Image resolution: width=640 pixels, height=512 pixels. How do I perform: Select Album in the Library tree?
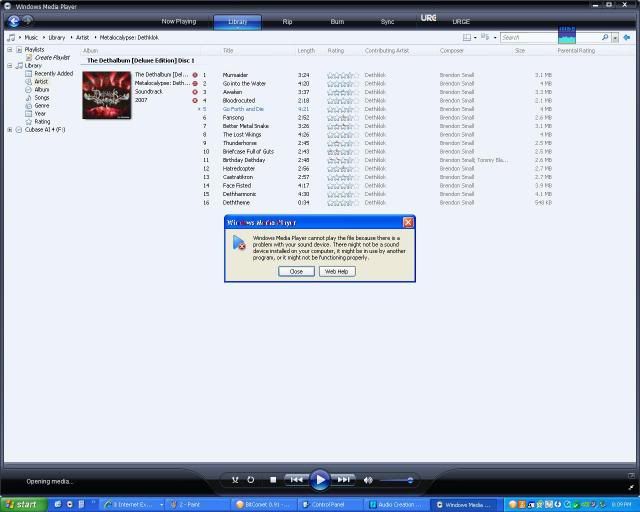click(42, 89)
